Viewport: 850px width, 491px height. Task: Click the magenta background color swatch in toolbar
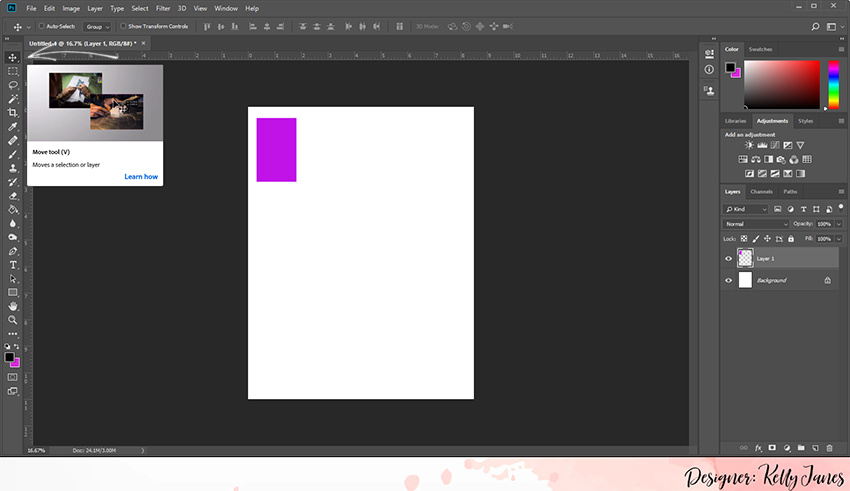(x=16, y=364)
